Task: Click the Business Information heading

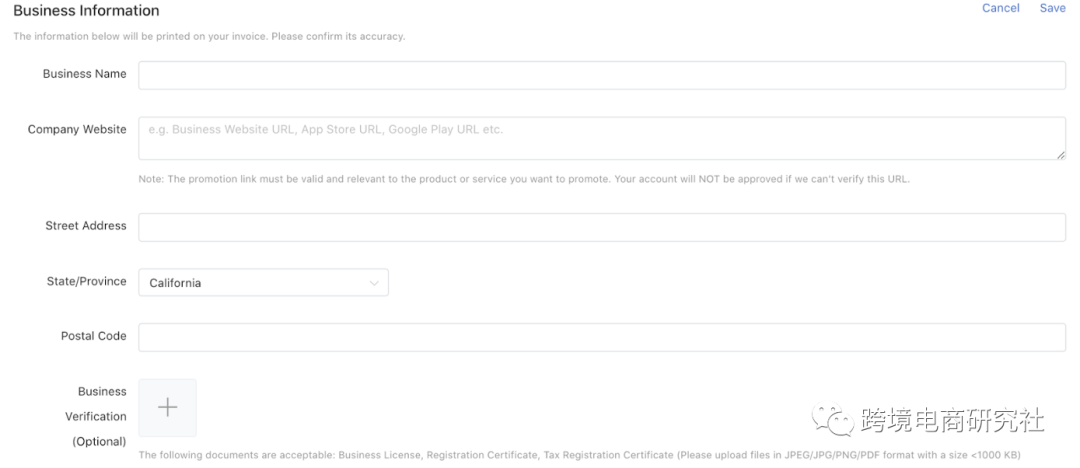Action: (x=86, y=11)
